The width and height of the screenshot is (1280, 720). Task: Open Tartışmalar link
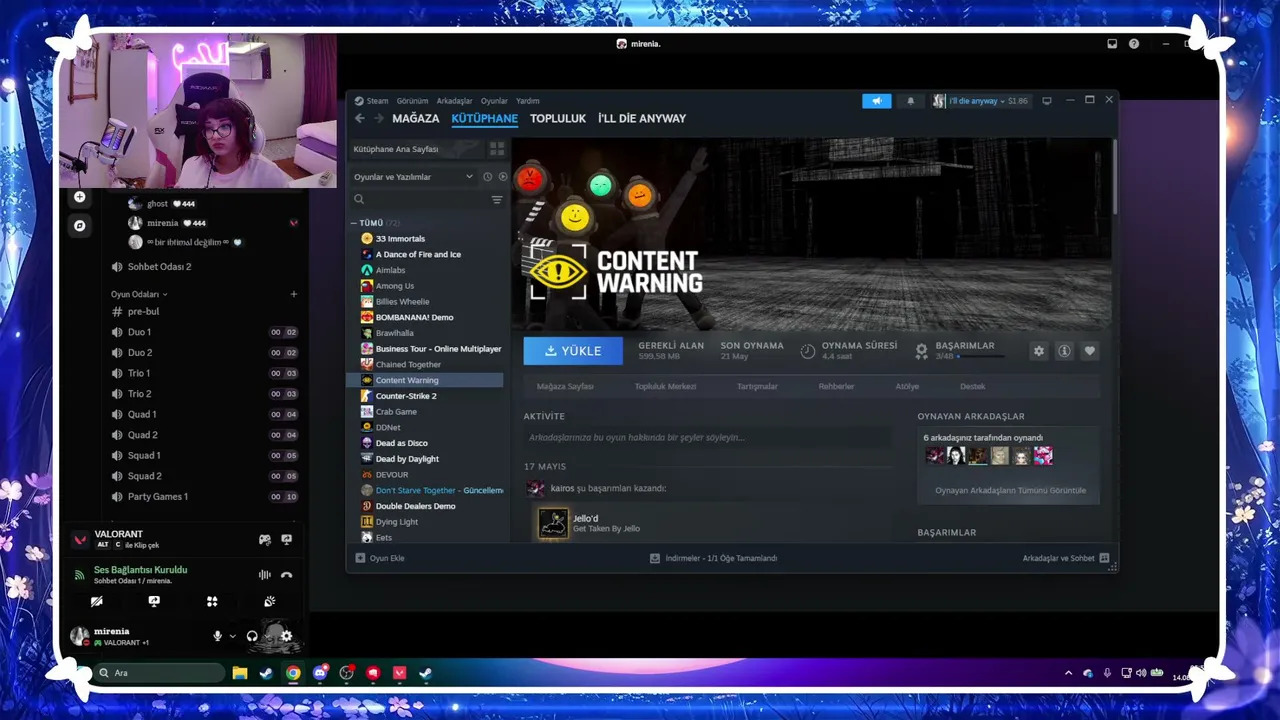point(757,386)
